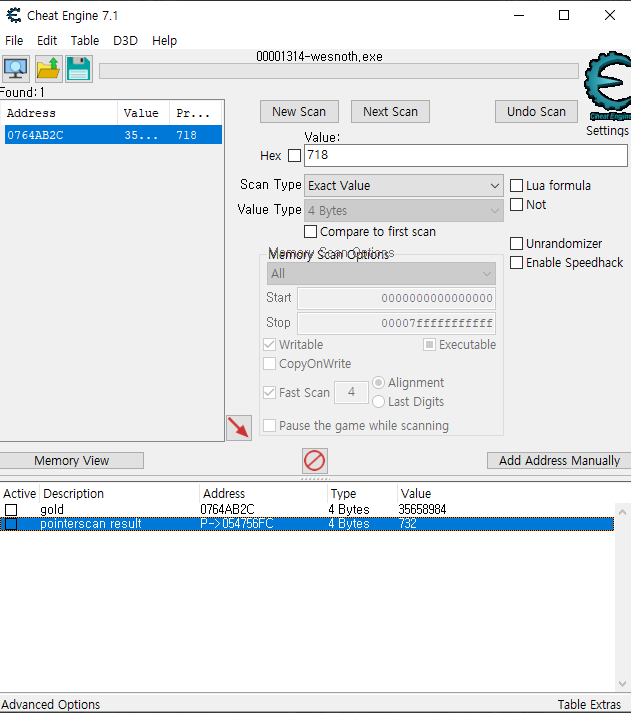
Task: Select the Last Digits radio button
Action: tap(378, 402)
